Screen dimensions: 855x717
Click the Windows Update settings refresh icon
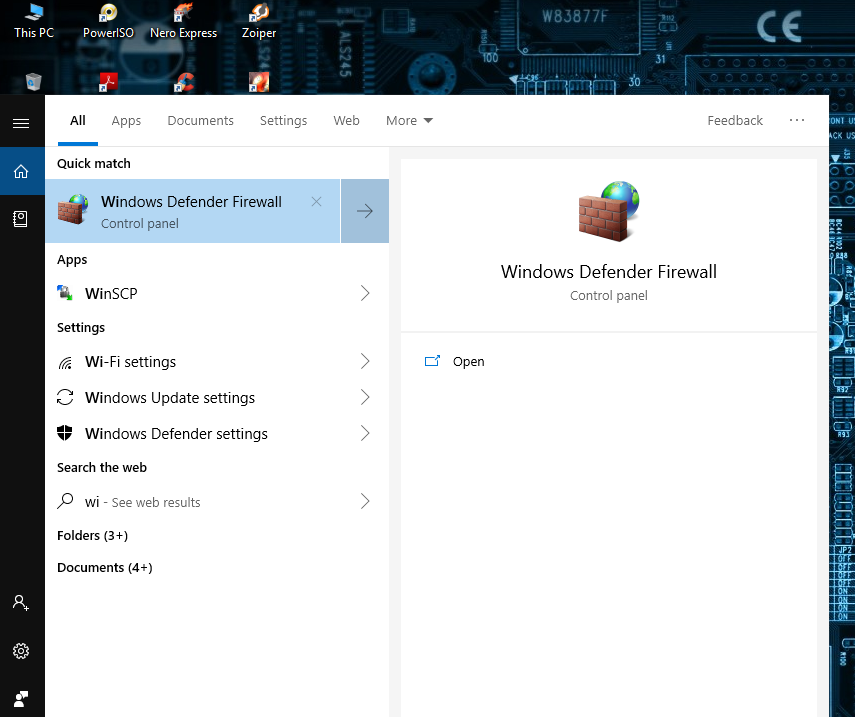click(x=66, y=397)
